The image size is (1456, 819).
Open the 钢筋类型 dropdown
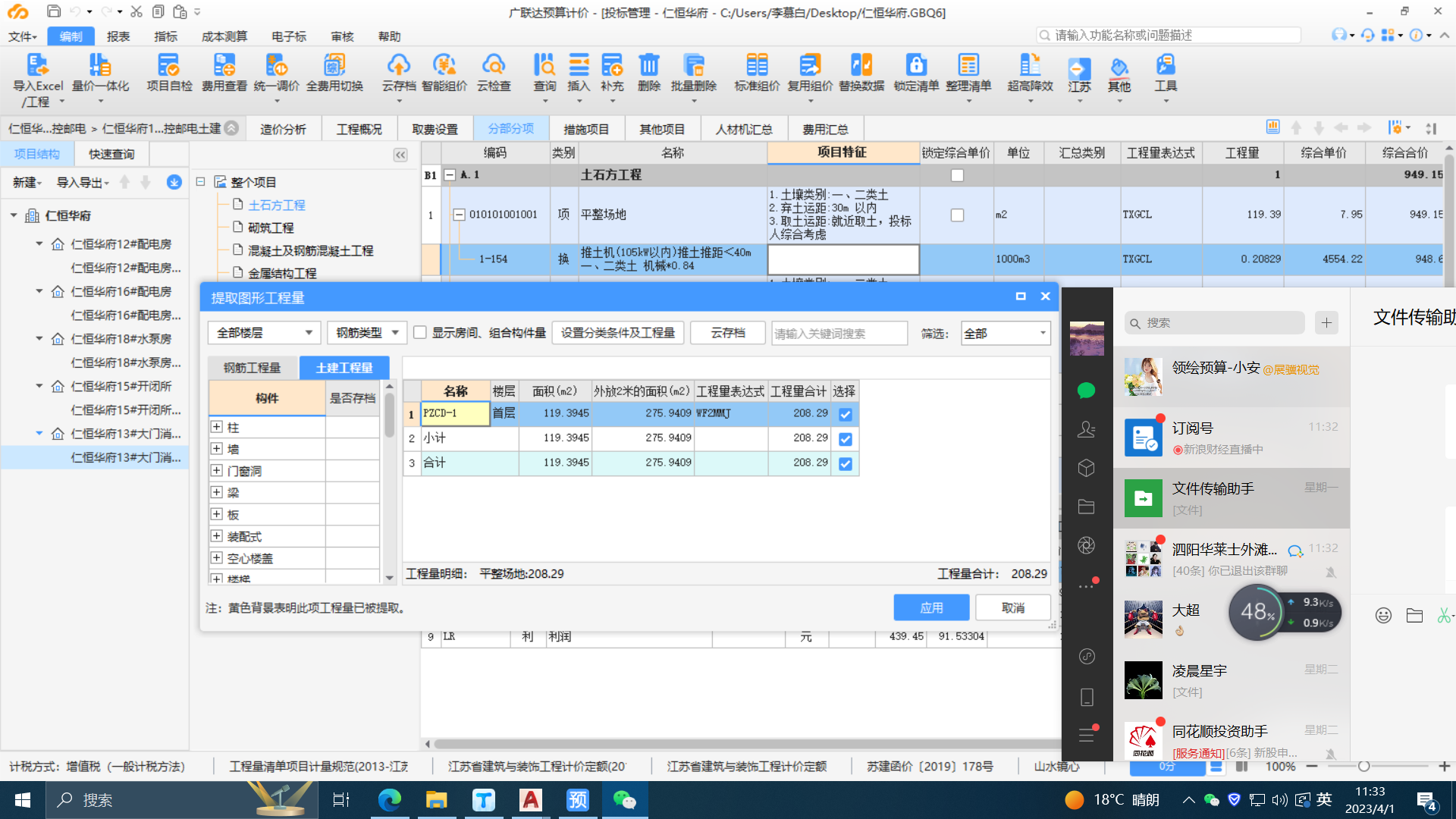(367, 332)
